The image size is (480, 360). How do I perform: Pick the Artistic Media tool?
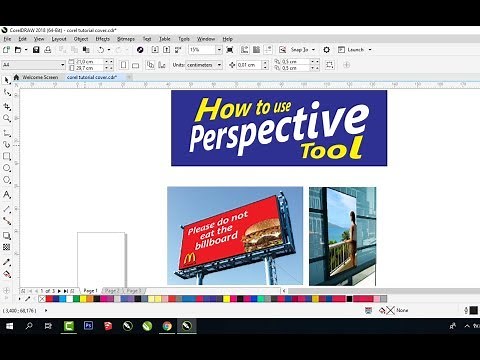pos(7,144)
